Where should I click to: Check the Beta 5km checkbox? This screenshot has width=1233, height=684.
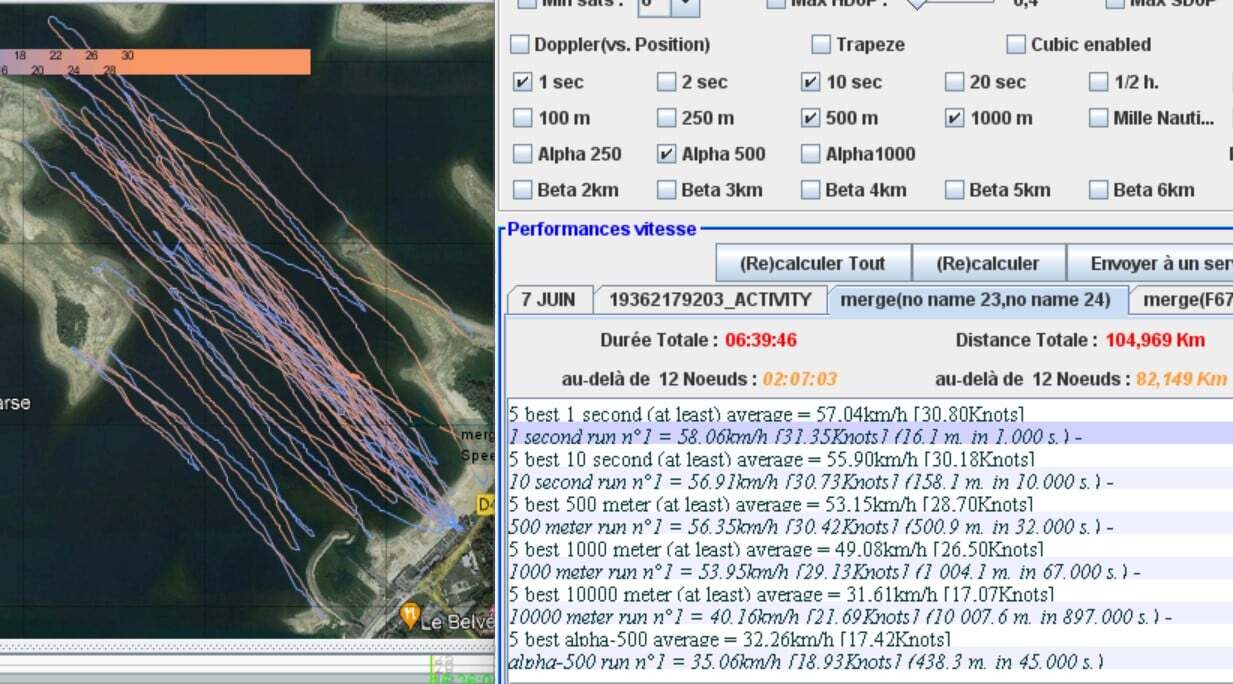click(954, 190)
